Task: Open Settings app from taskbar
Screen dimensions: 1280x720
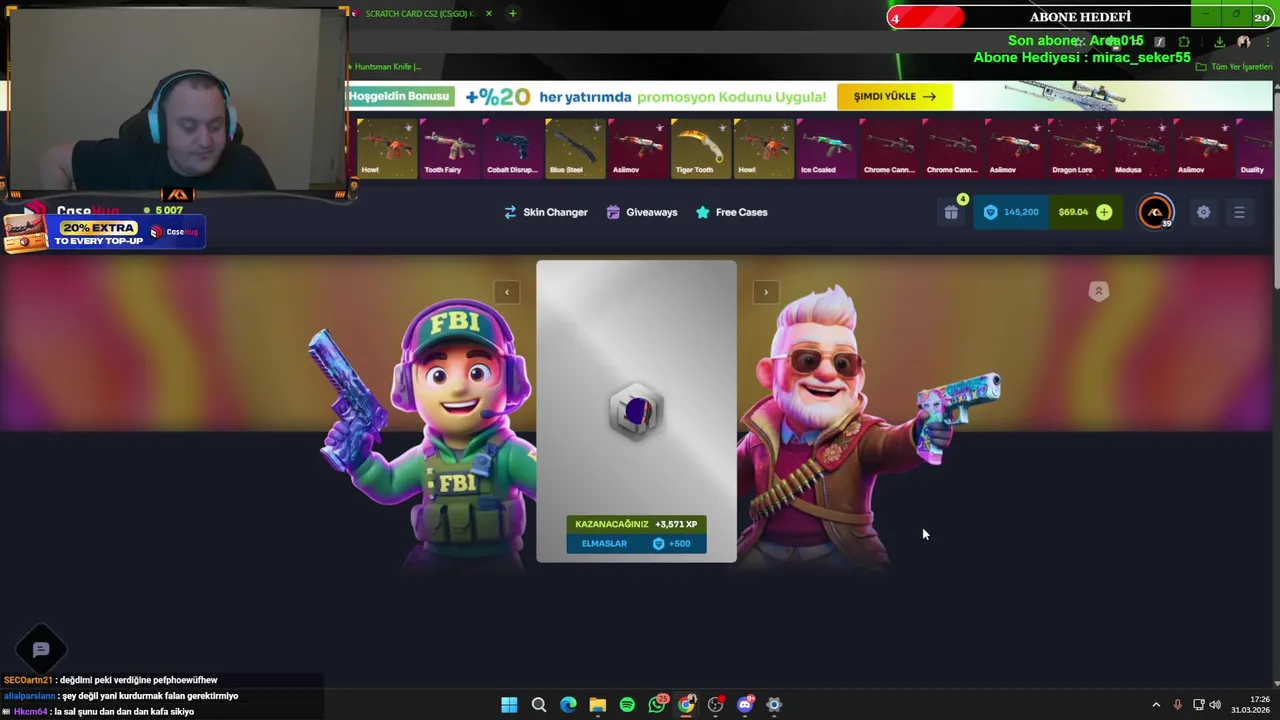Action: click(774, 705)
